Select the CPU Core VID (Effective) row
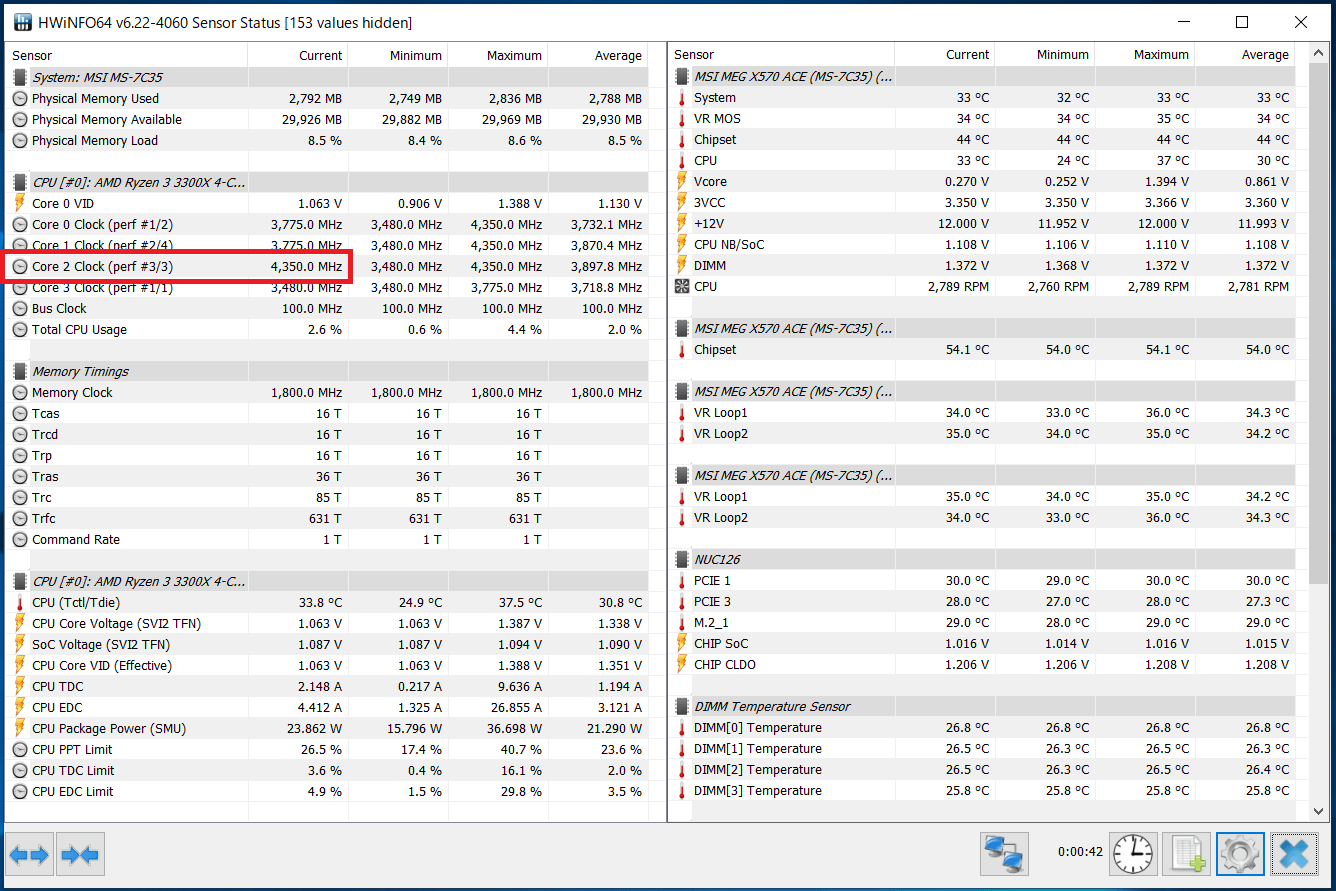The height and width of the screenshot is (891, 1336). pyautogui.click(x=327, y=666)
